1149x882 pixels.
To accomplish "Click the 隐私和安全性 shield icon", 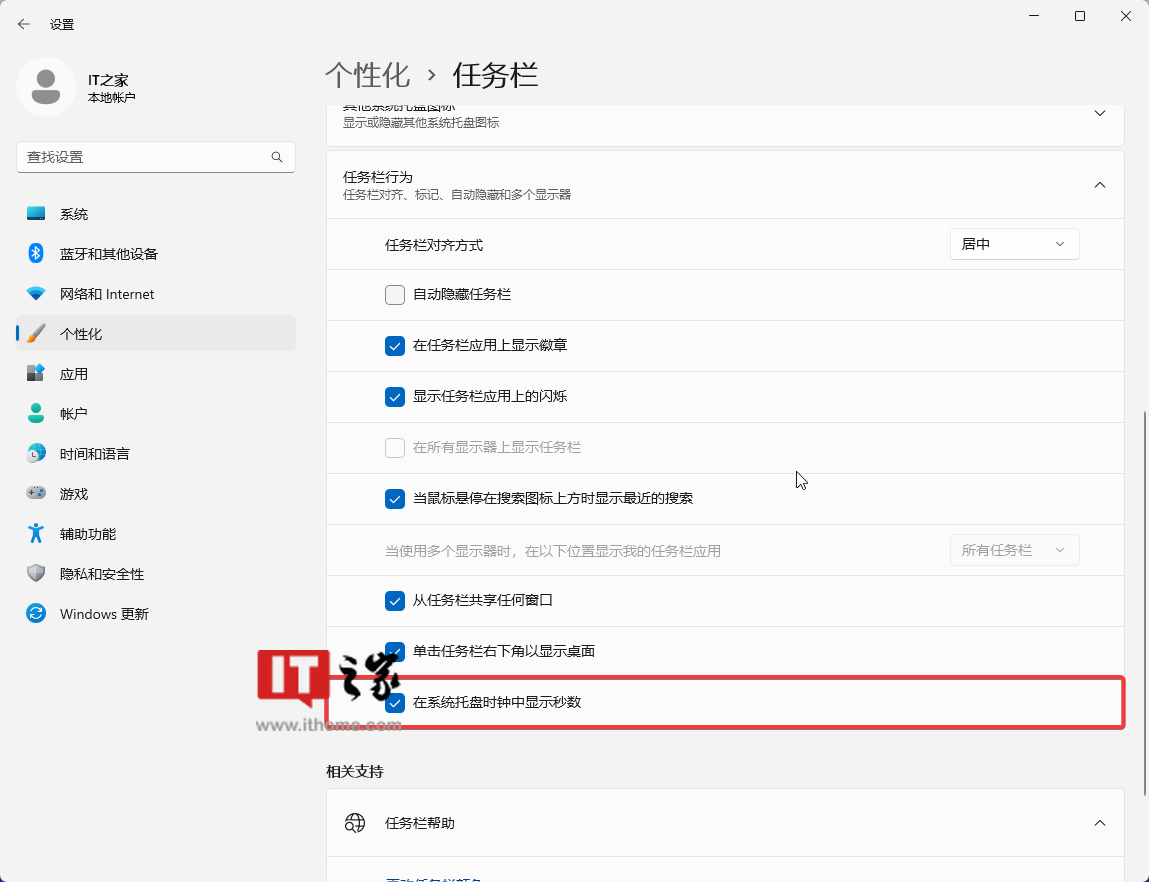I will point(36,574).
